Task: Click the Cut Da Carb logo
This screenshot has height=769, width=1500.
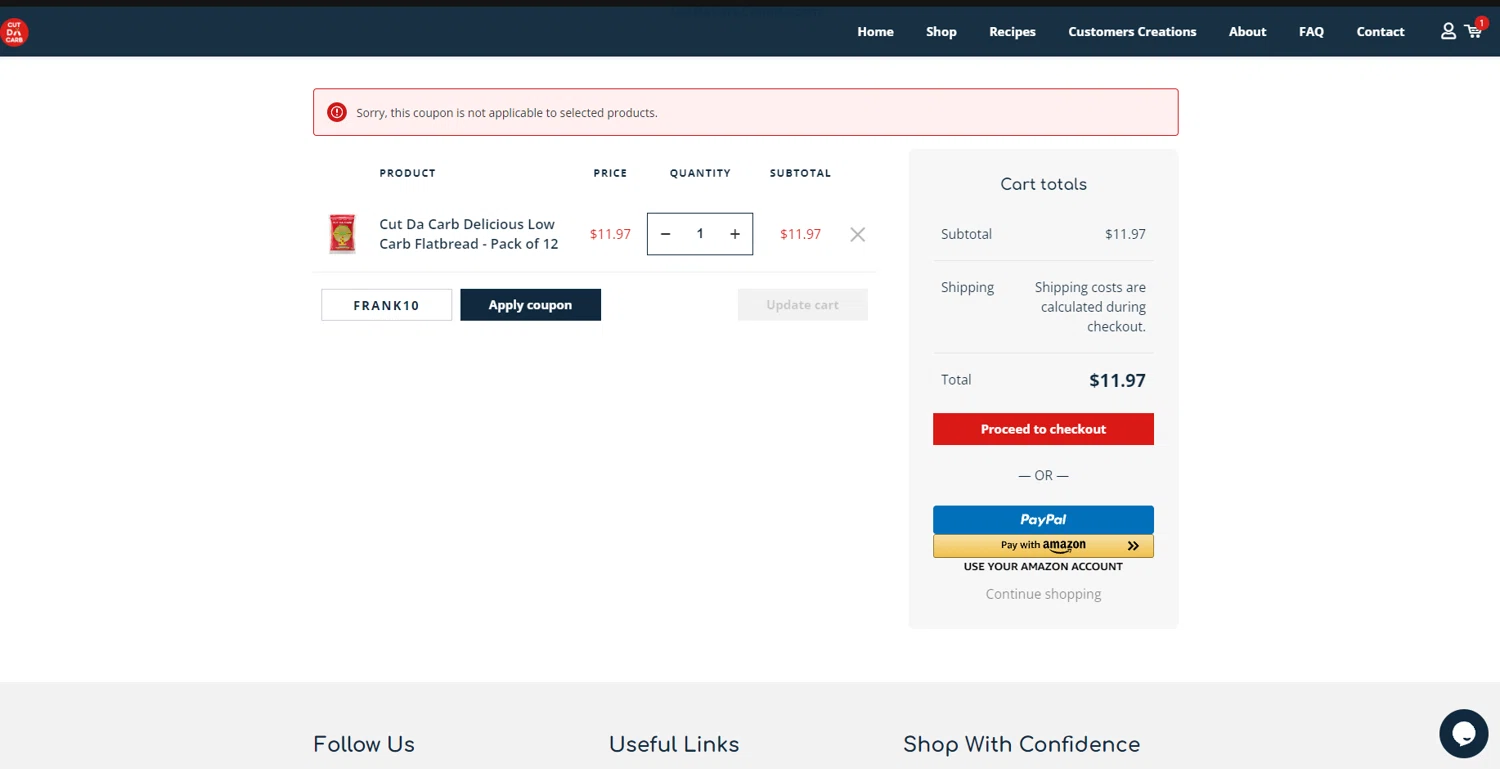Action: click(x=14, y=32)
